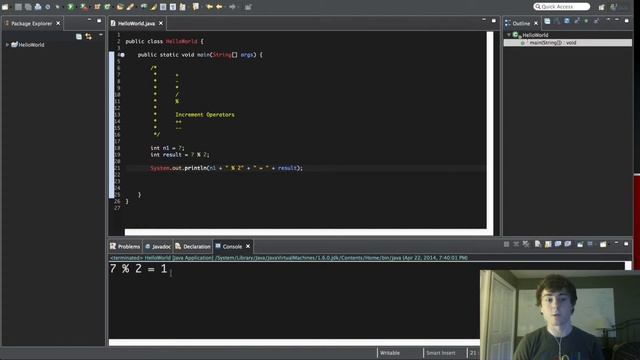Toggle Hide Local Types in Outline toolbar

pos(597,21)
